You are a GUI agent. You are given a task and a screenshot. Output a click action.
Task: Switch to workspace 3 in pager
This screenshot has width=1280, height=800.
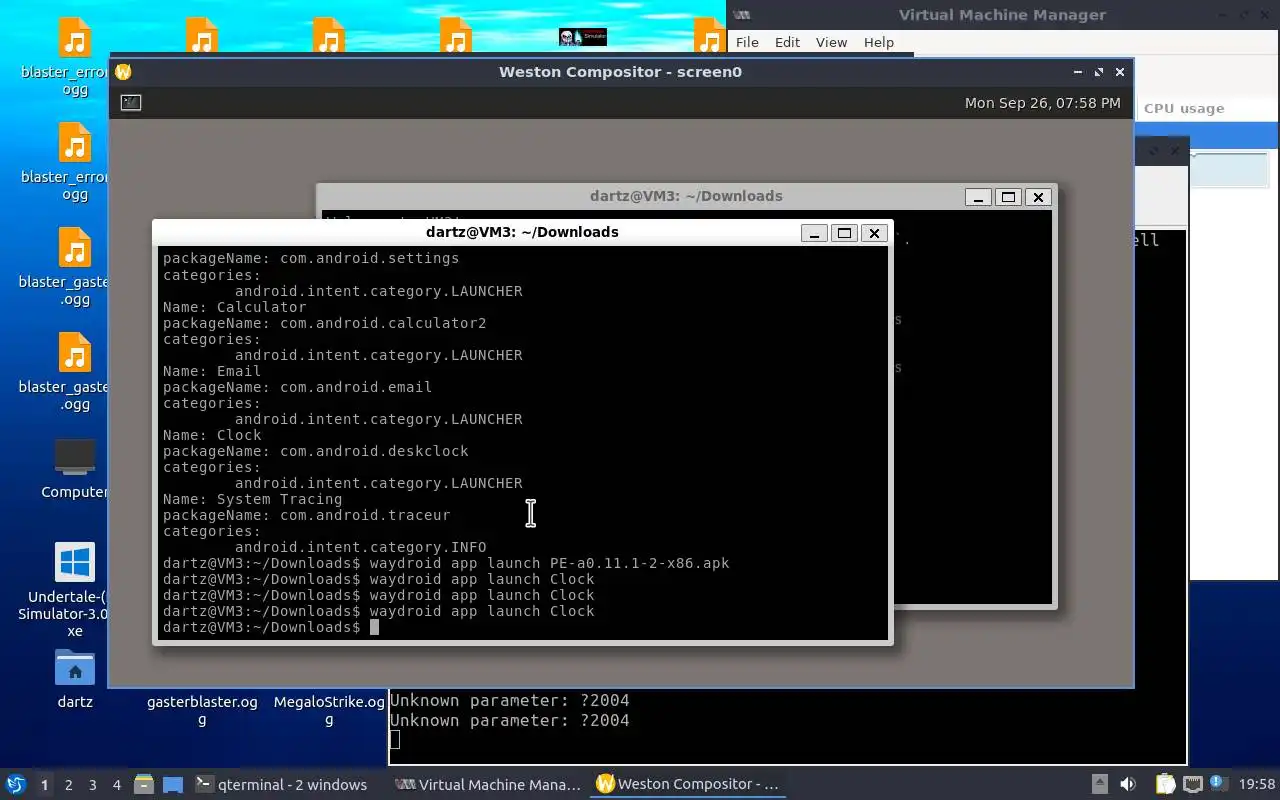click(93, 785)
